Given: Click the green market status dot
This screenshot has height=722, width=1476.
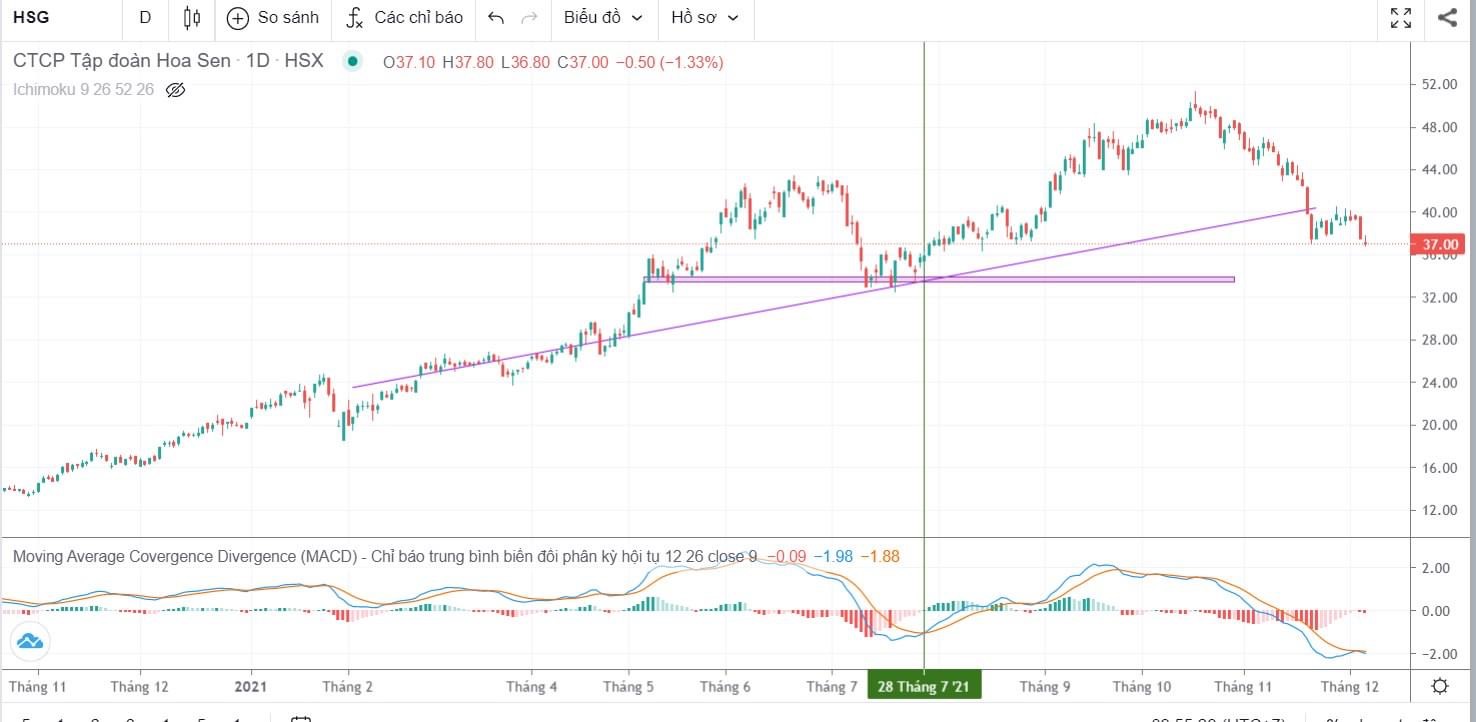Looking at the screenshot, I should click(x=352, y=62).
